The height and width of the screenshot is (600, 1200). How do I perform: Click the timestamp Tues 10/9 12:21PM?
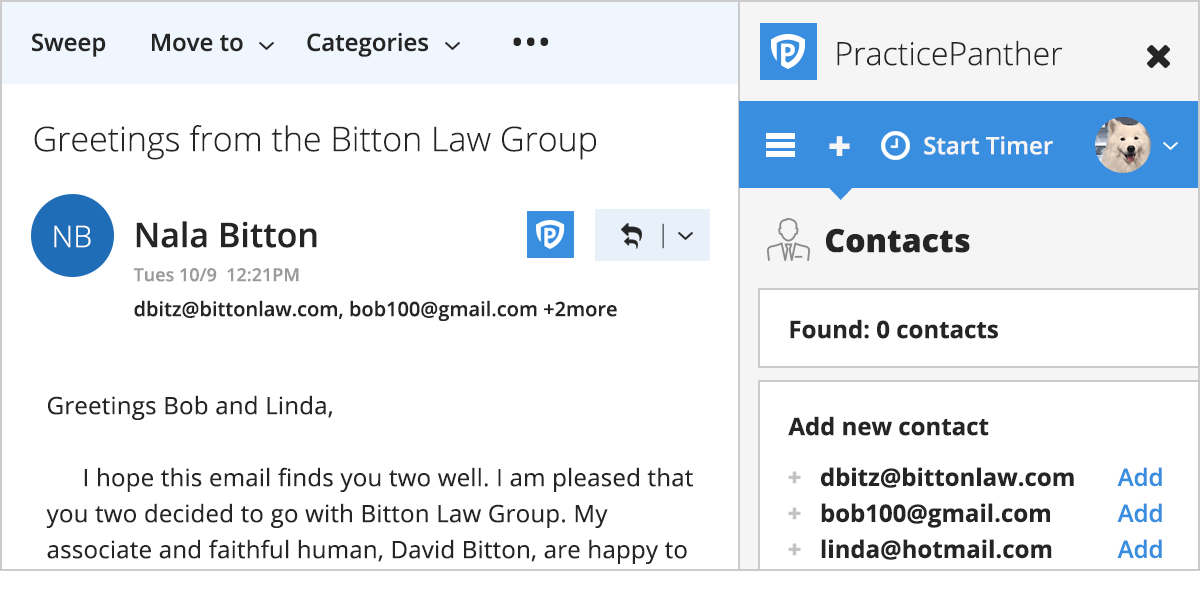(x=216, y=275)
